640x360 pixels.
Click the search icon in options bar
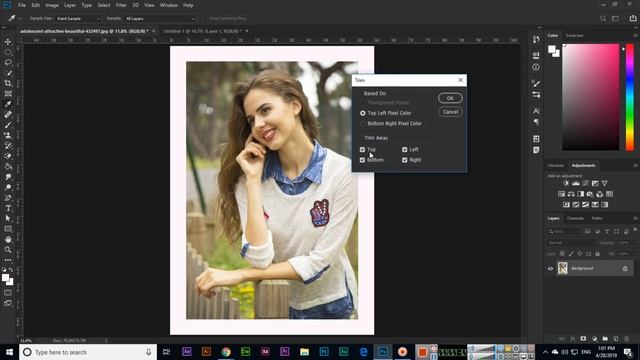603,18
